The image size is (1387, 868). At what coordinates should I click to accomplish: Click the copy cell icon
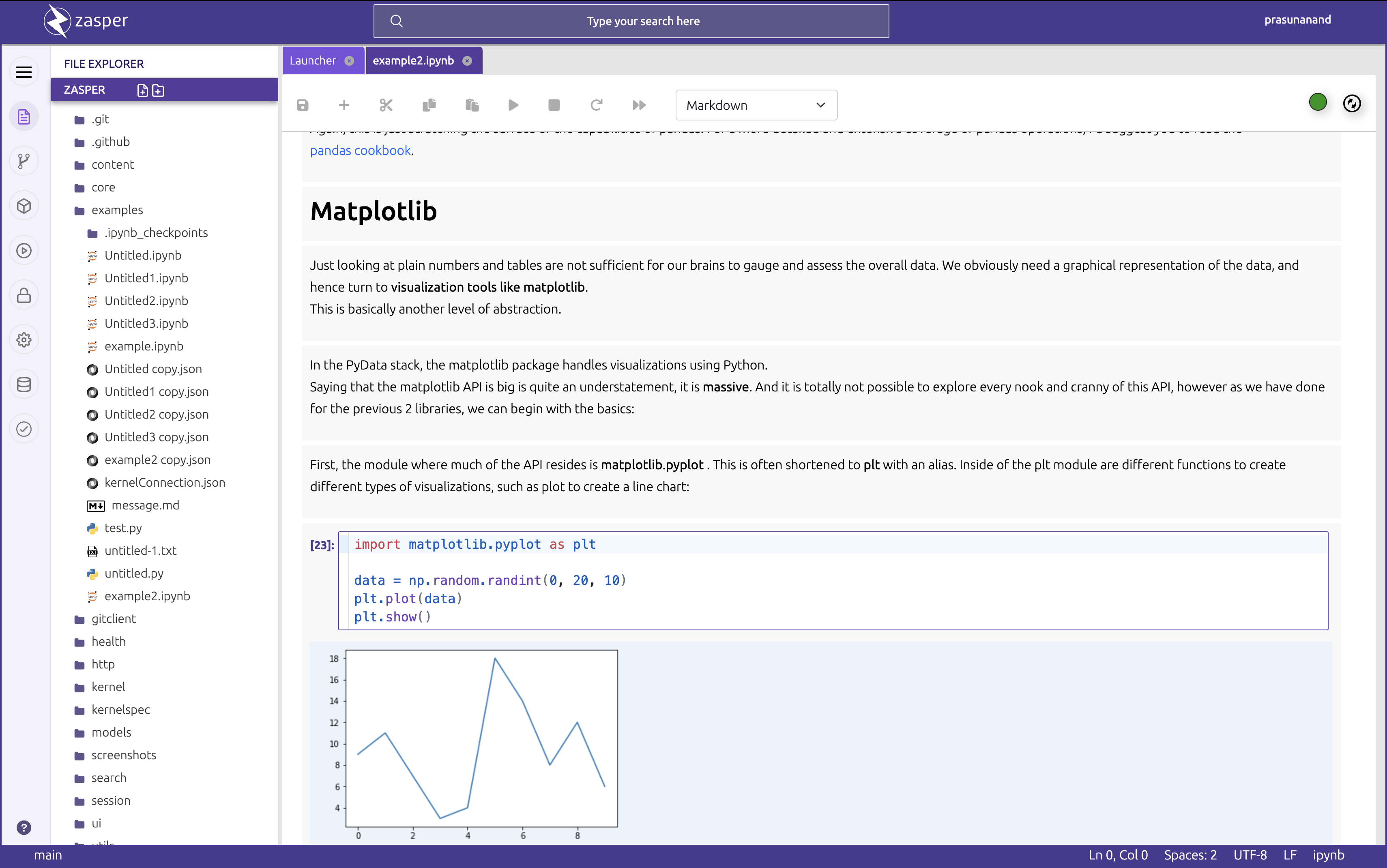[x=430, y=105]
